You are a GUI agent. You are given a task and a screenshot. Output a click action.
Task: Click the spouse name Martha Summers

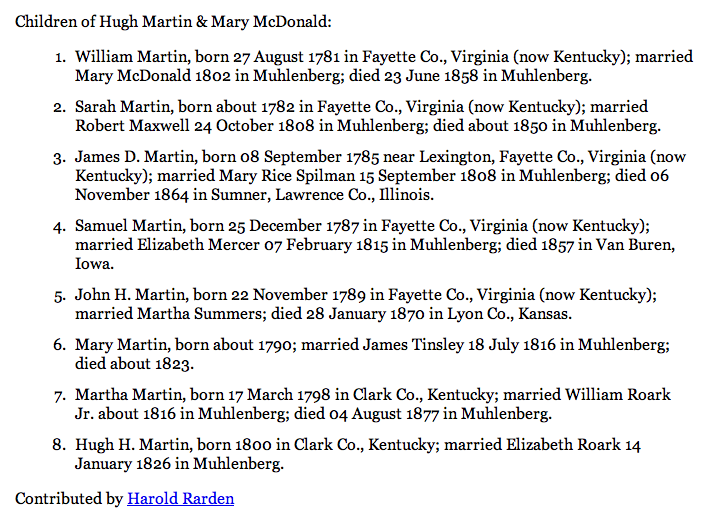[199, 314]
